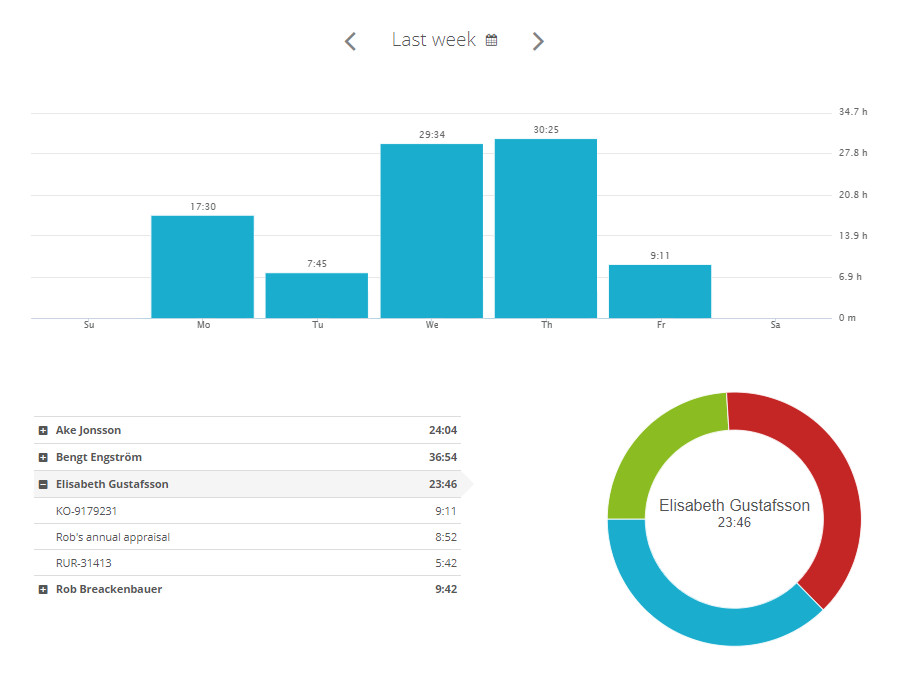
Task: Expand Ake Jonsson's time entries
Action: [x=41, y=430]
